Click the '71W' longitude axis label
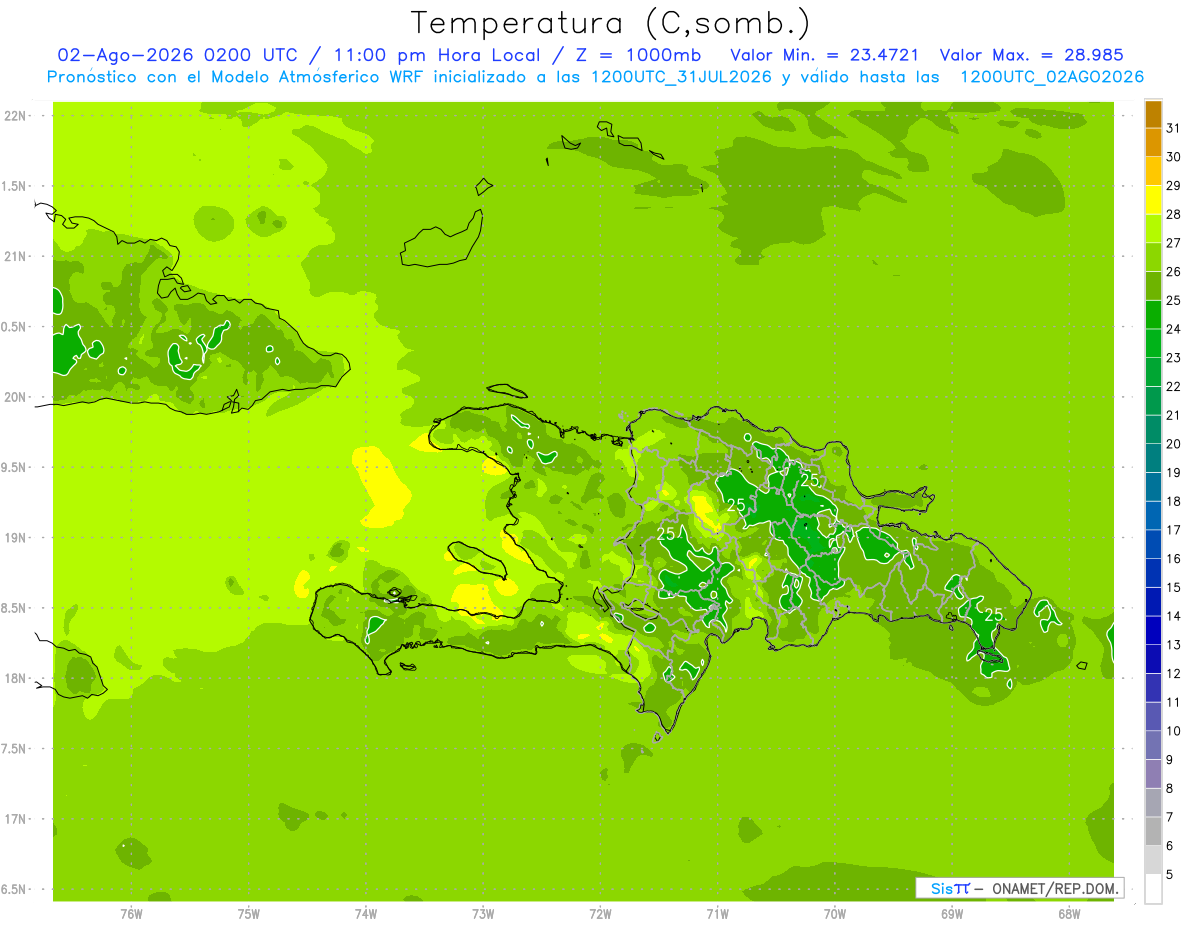This screenshot has height=927, width=1200. (x=717, y=914)
